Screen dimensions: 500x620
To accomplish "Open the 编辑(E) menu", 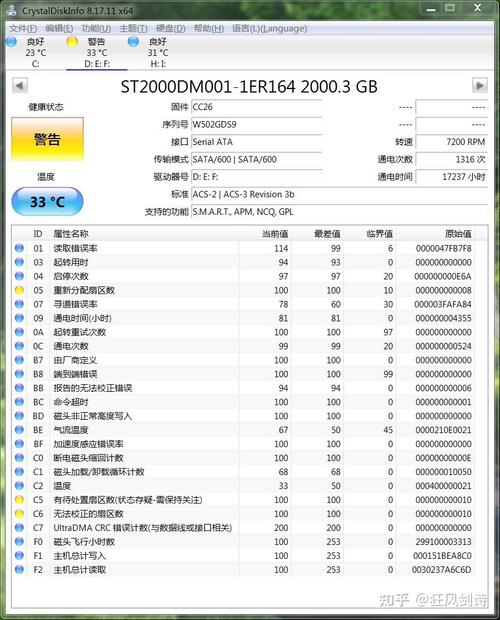I will click(x=59, y=28).
